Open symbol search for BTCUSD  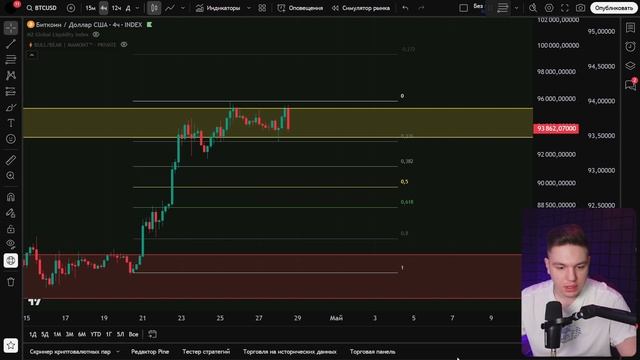tap(42, 8)
